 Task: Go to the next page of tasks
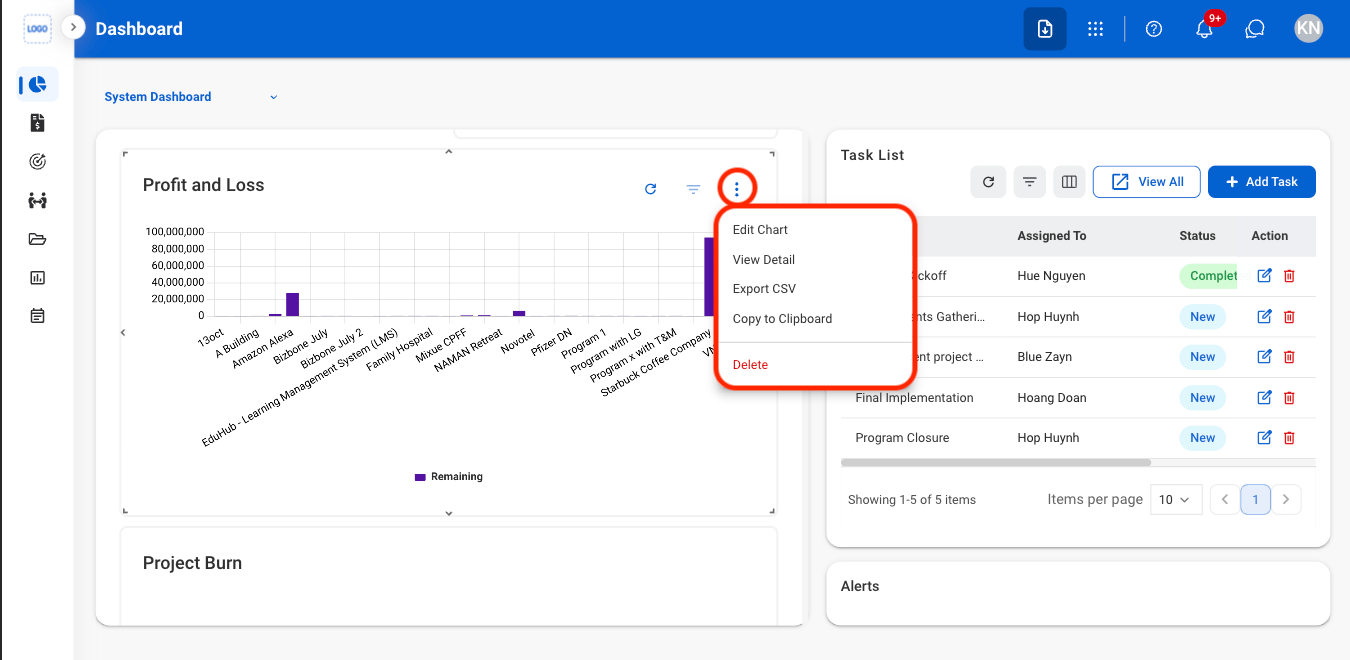(x=1286, y=499)
